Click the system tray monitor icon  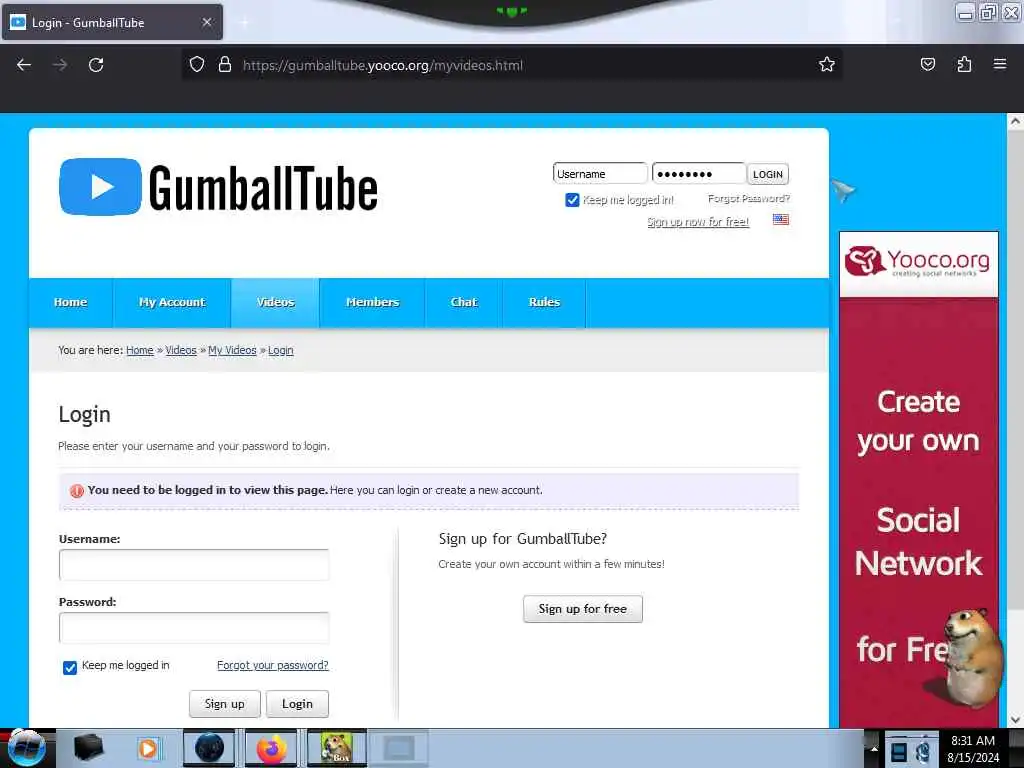(899, 751)
